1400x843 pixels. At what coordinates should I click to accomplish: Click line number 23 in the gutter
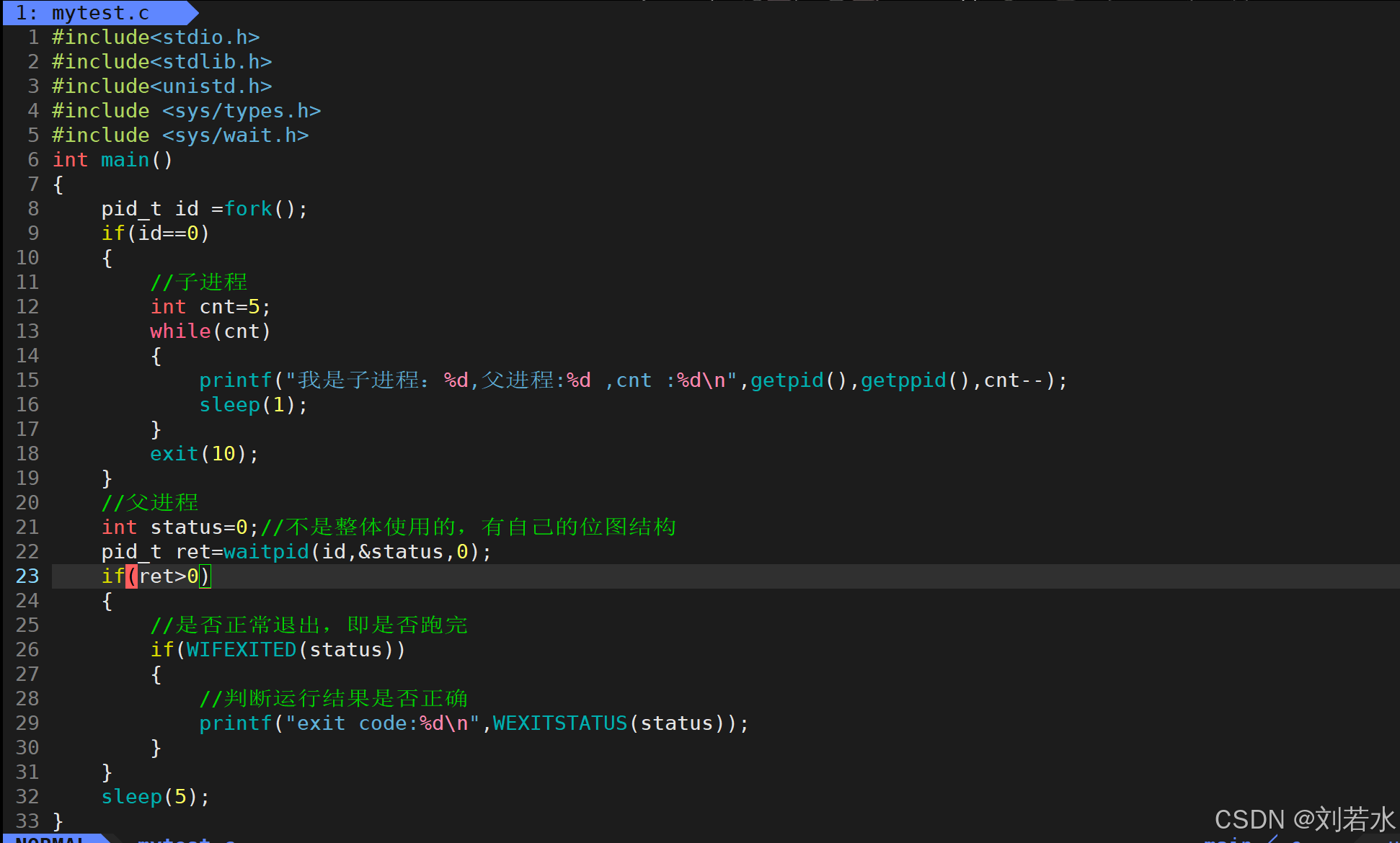click(x=27, y=576)
